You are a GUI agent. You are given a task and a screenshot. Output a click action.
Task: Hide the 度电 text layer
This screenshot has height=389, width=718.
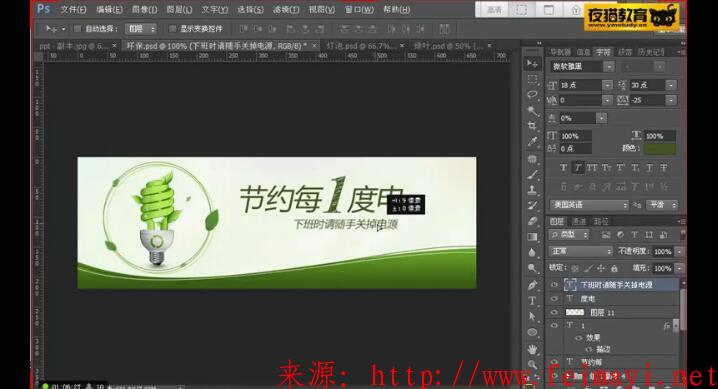(x=554, y=298)
